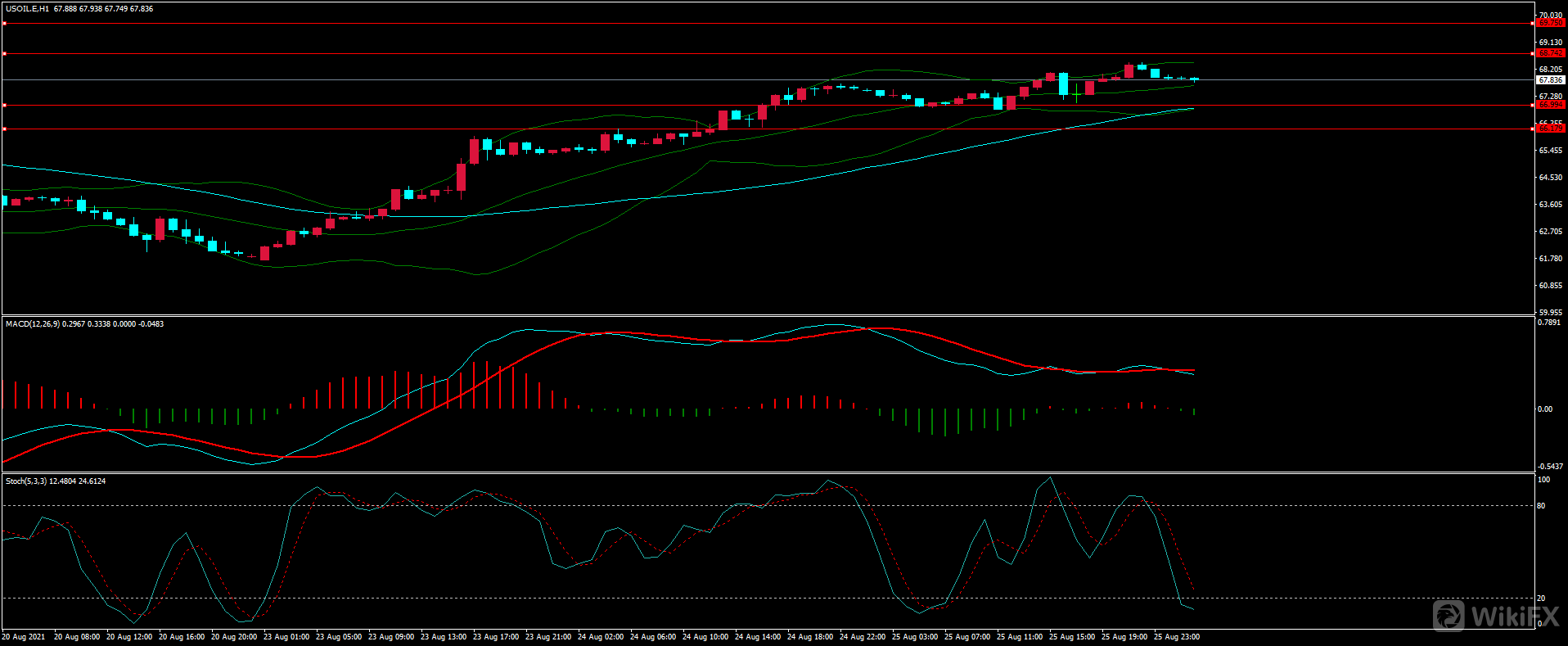Click the MACD(12,26,9) indicator label
The image size is (1568, 646).
coord(33,324)
